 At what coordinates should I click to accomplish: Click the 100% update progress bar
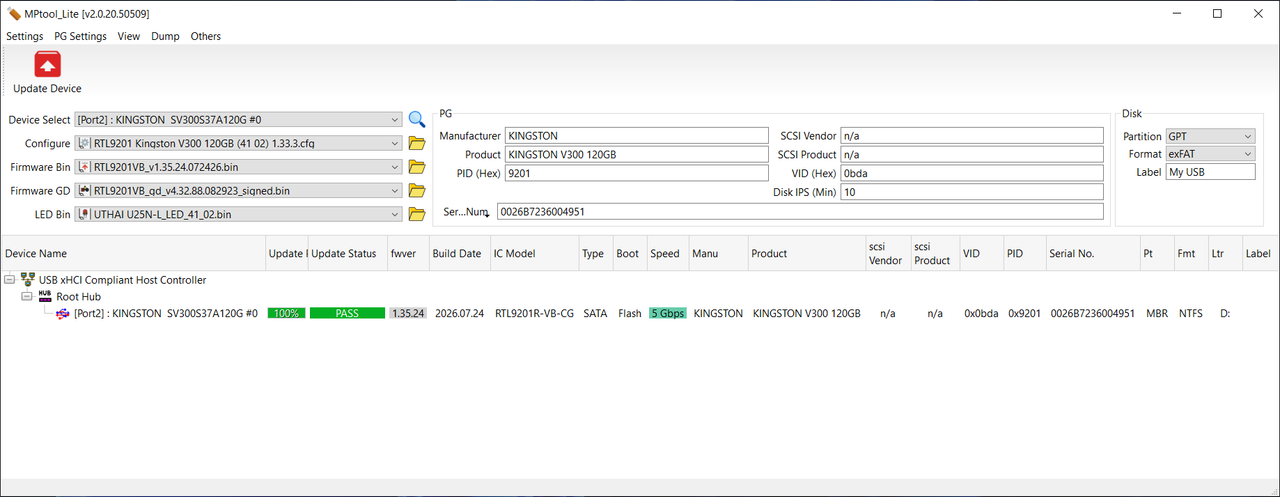point(287,313)
